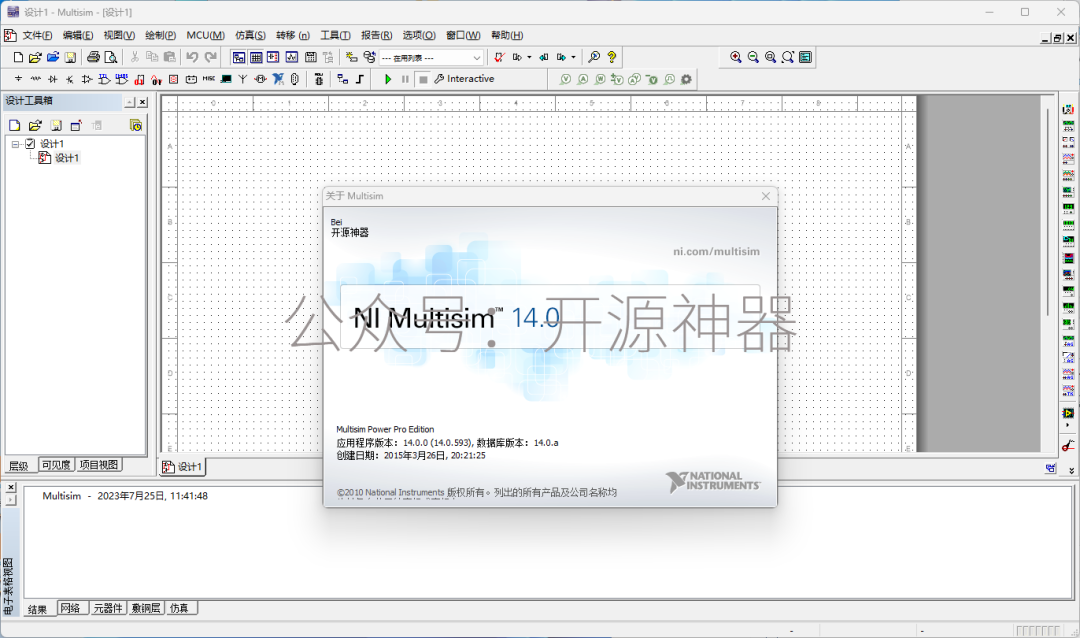The image size is (1080, 638).
Task: Place a Diode component icon
Action: [x=53, y=79]
